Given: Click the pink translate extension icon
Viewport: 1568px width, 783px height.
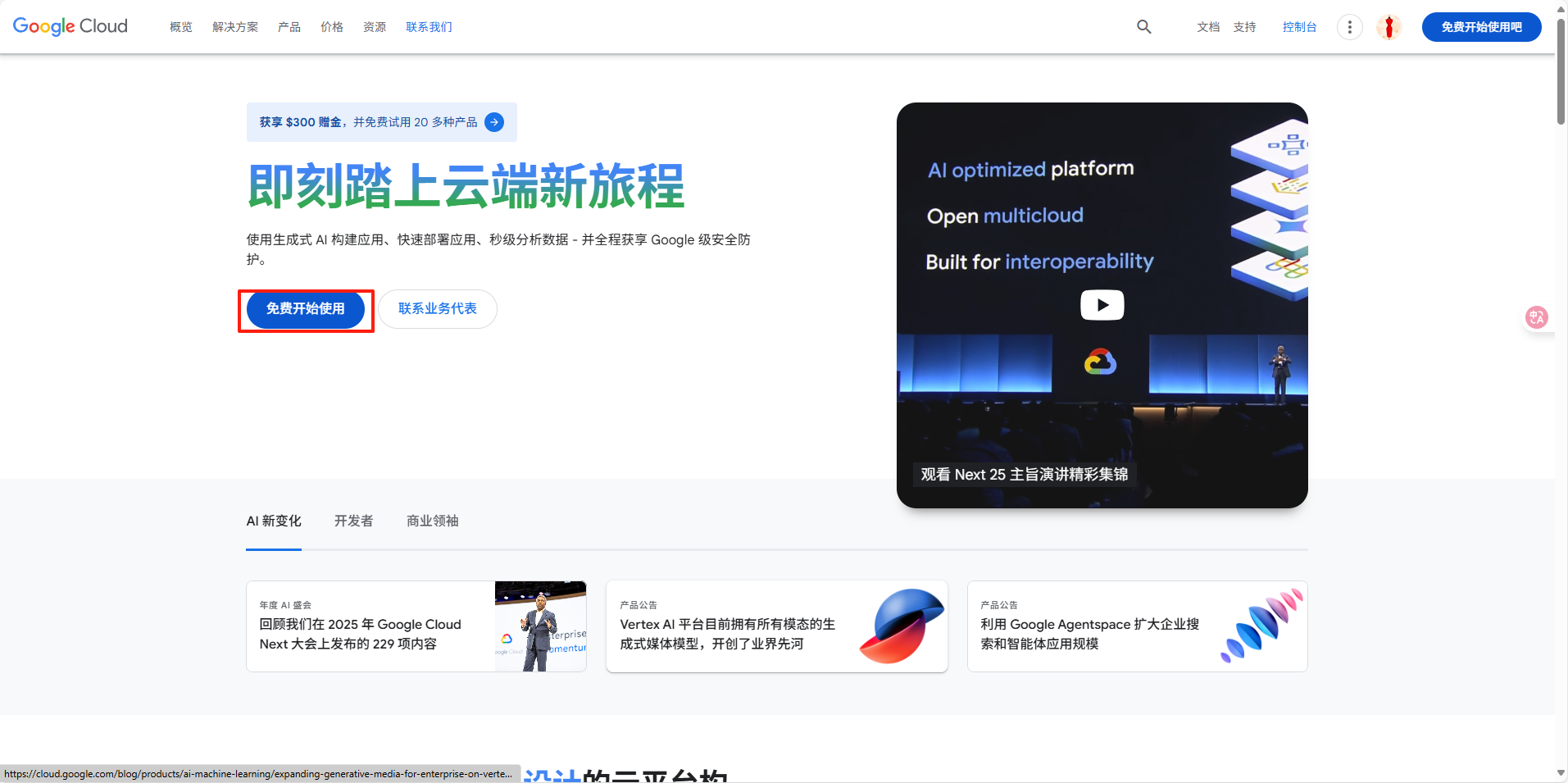Looking at the screenshot, I should [x=1536, y=317].
